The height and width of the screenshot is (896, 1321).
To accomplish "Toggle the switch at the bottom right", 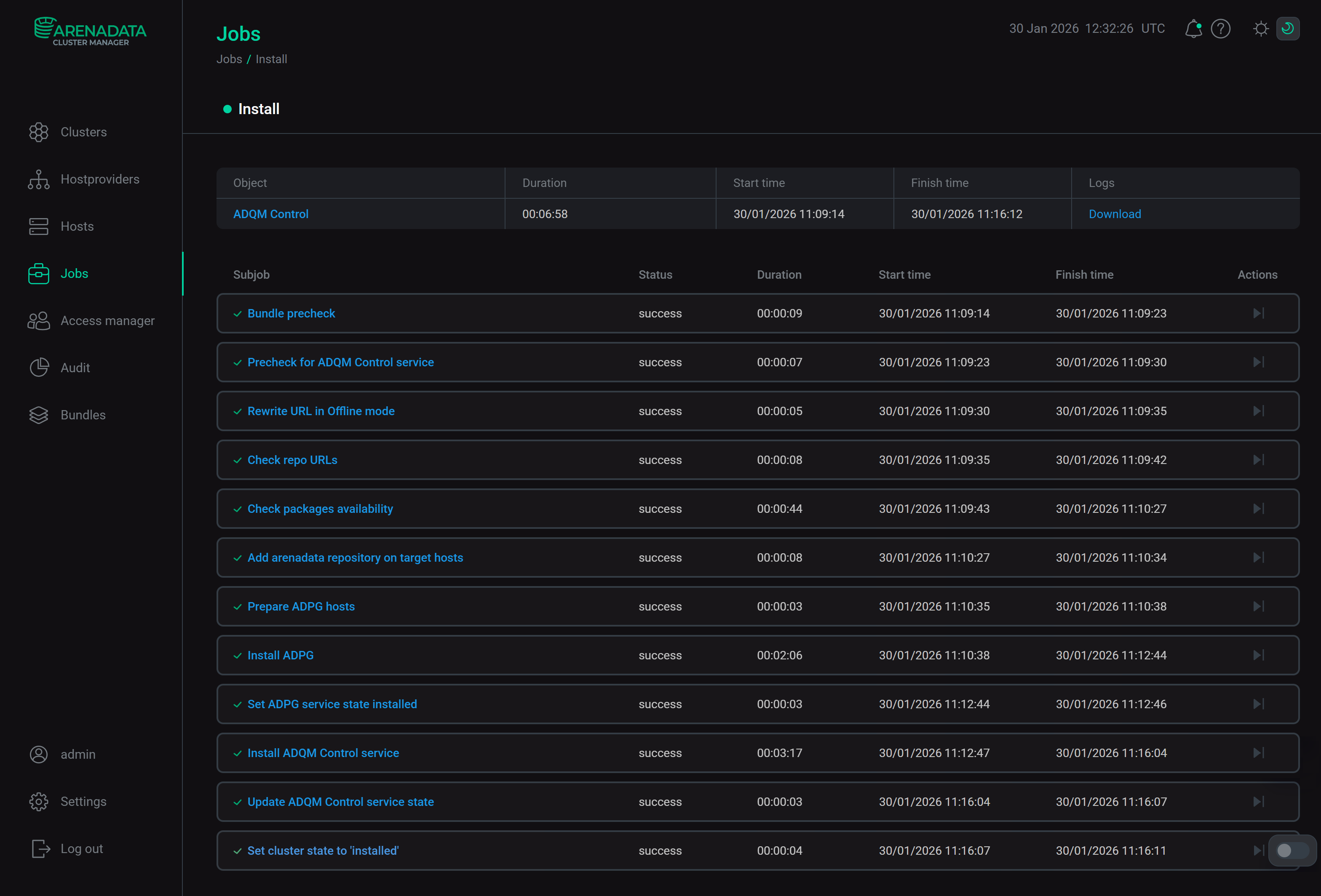I will click(1292, 851).
